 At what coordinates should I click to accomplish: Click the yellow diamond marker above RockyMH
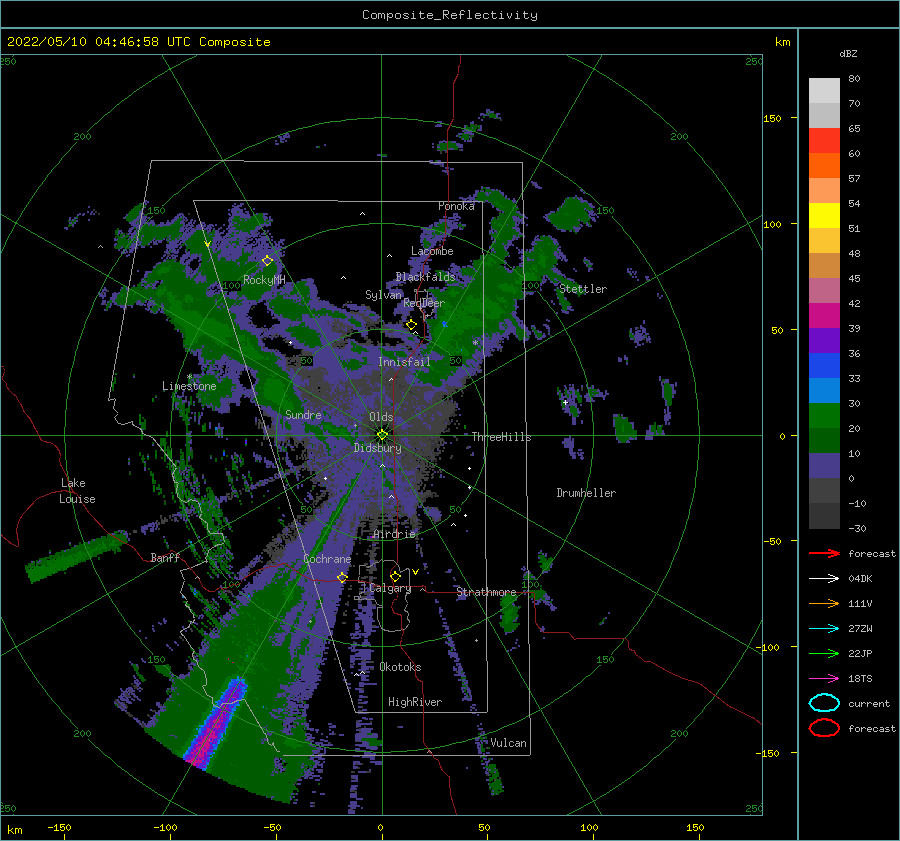click(267, 261)
